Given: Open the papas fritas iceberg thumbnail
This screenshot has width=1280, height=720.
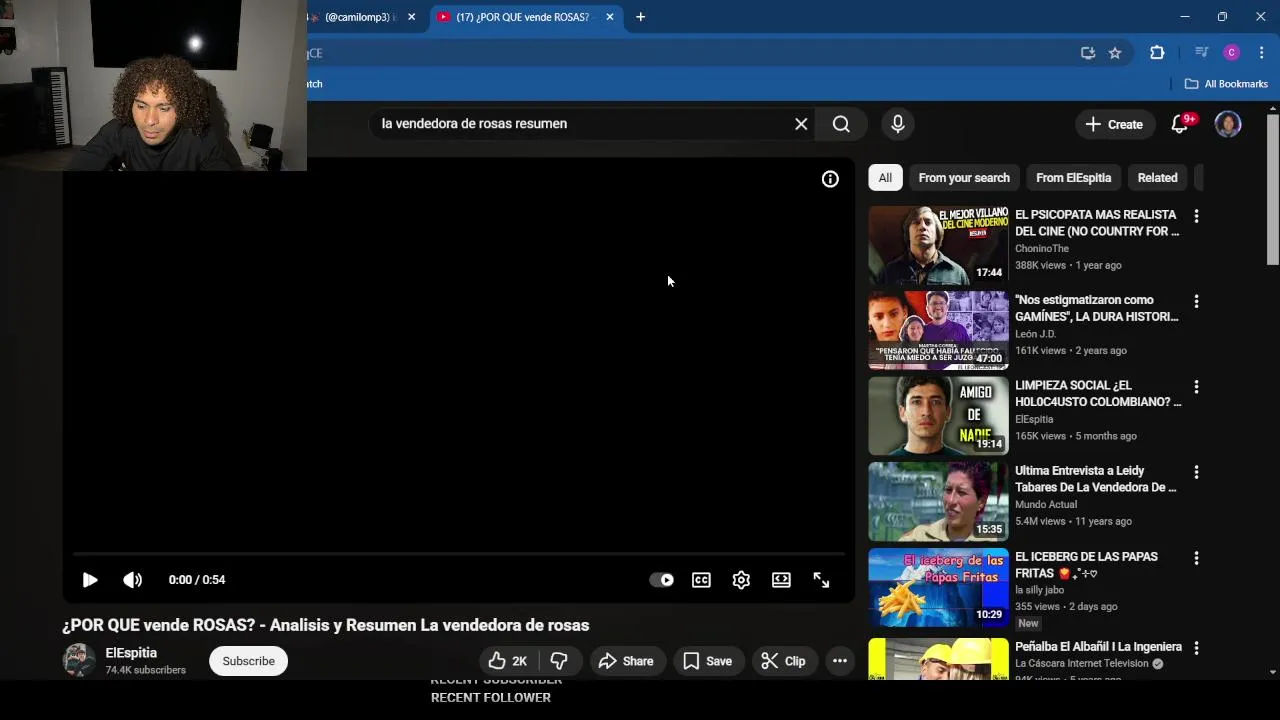Looking at the screenshot, I should tap(938, 587).
